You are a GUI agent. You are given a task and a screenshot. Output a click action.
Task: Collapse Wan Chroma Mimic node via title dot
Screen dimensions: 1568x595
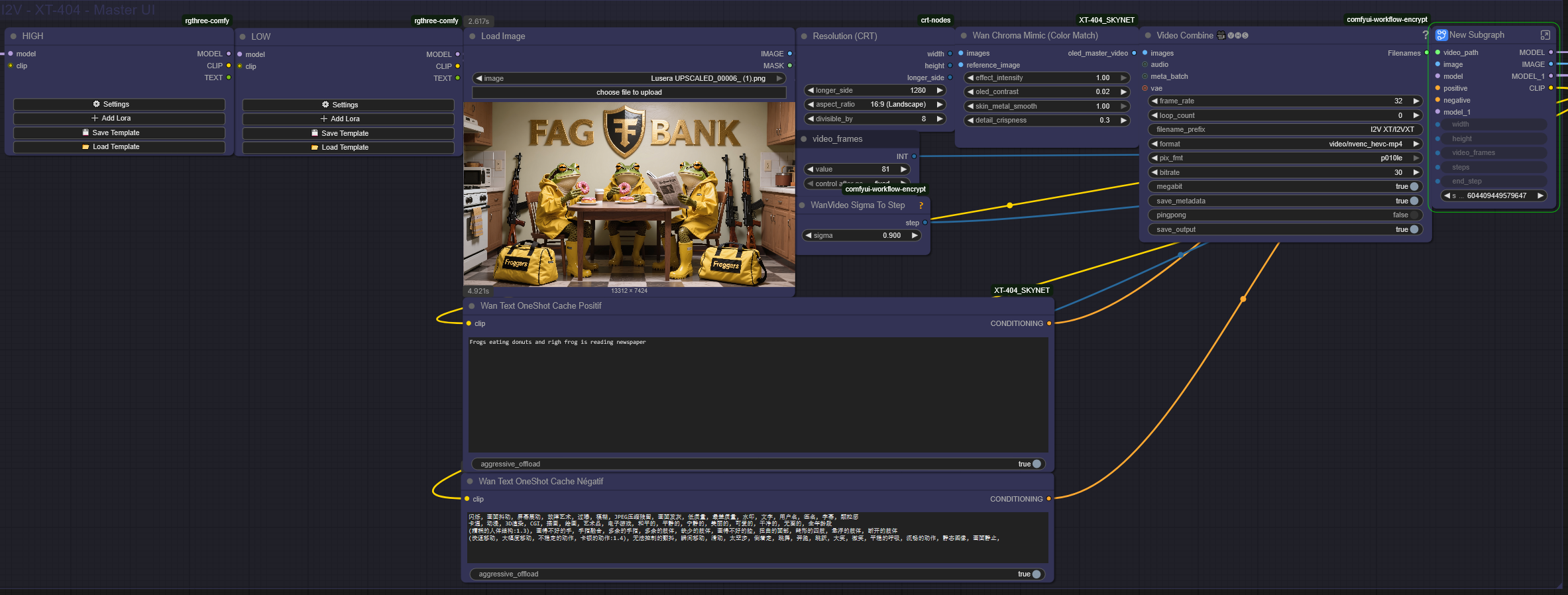[964, 36]
